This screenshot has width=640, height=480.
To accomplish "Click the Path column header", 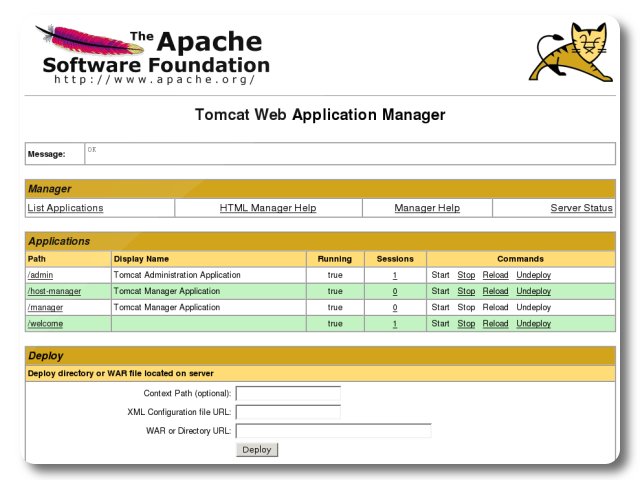I will (37, 259).
